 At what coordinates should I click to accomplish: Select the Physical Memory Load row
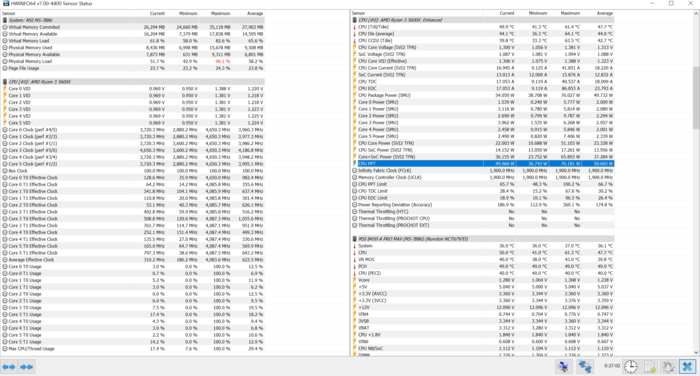pyautogui.click(x=133, y=61)
